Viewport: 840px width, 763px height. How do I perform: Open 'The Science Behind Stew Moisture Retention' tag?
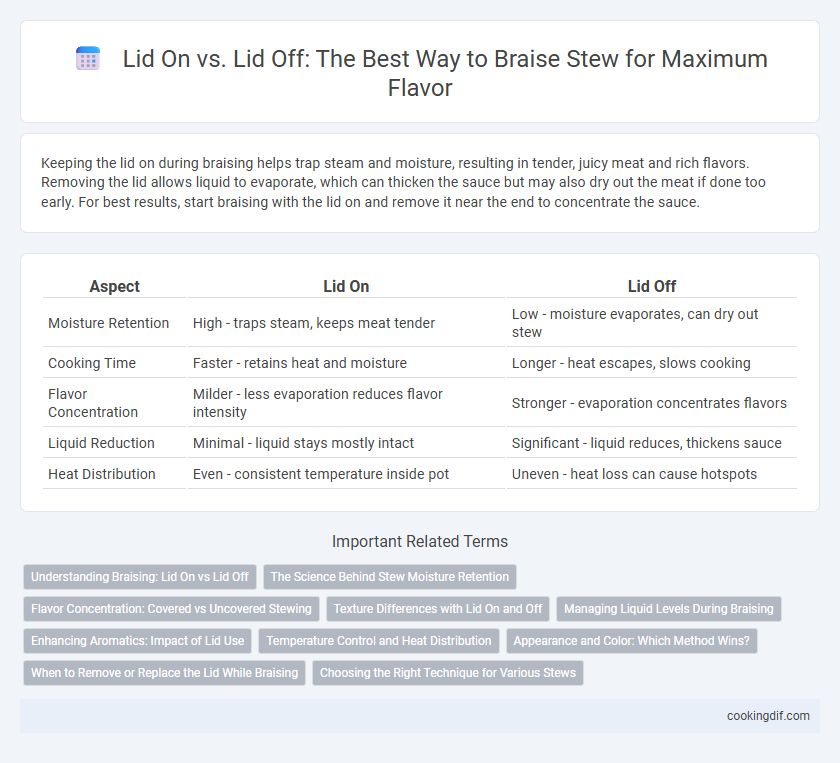point(389,577)
